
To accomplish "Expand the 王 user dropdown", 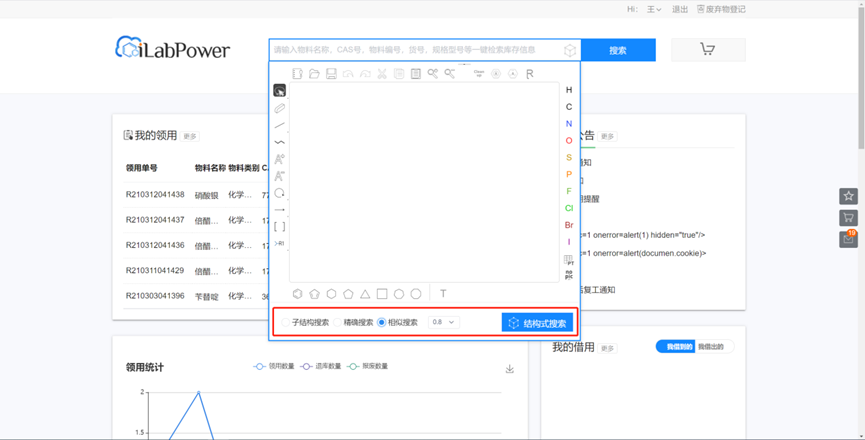I will [x=654, y=9].
